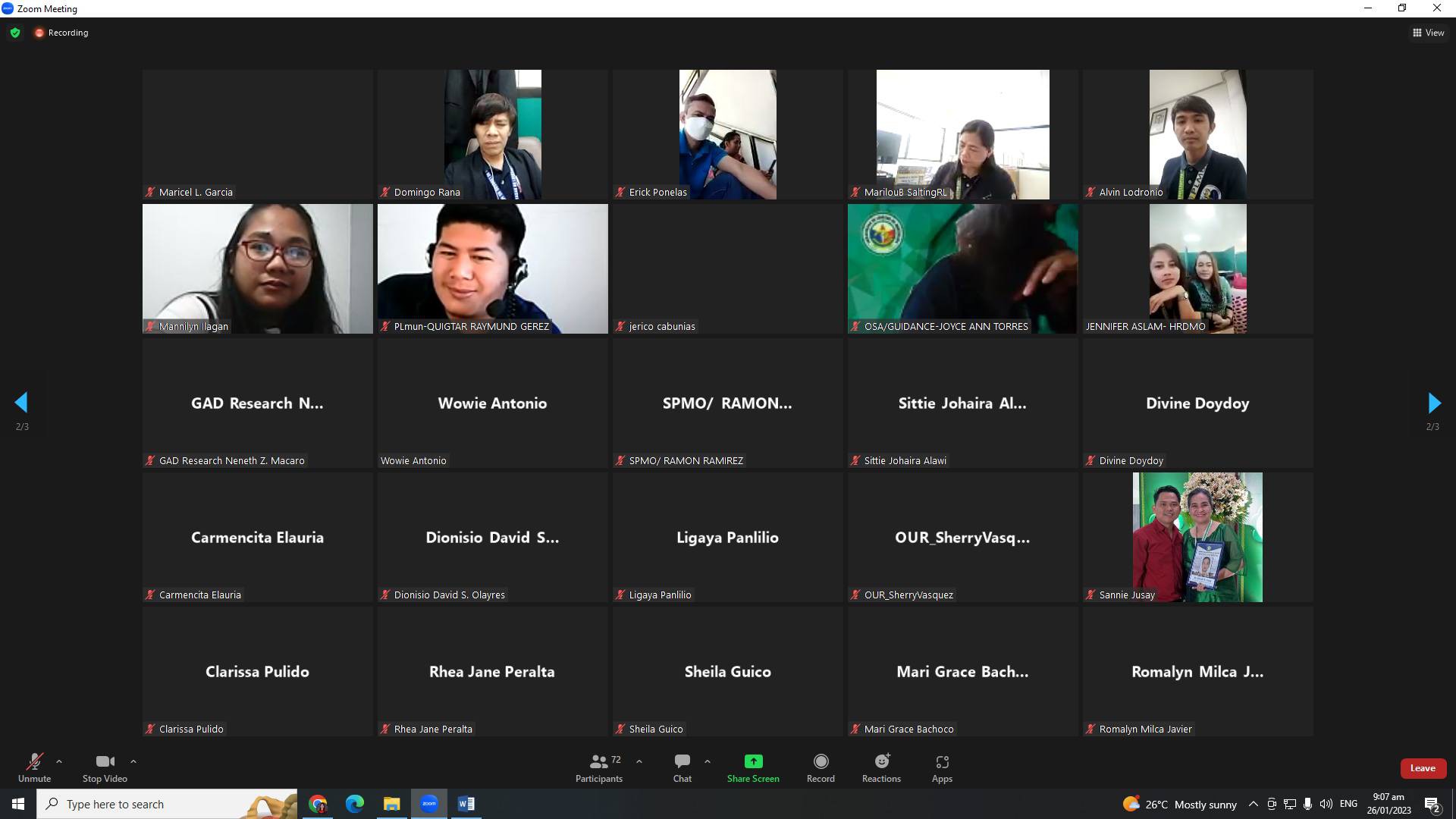This screenshot has height=819, width=1456.
Task: Select PLmun-QUIGTAR RAYMUND GEREZ video tile
Action: (x=493, y=268)
